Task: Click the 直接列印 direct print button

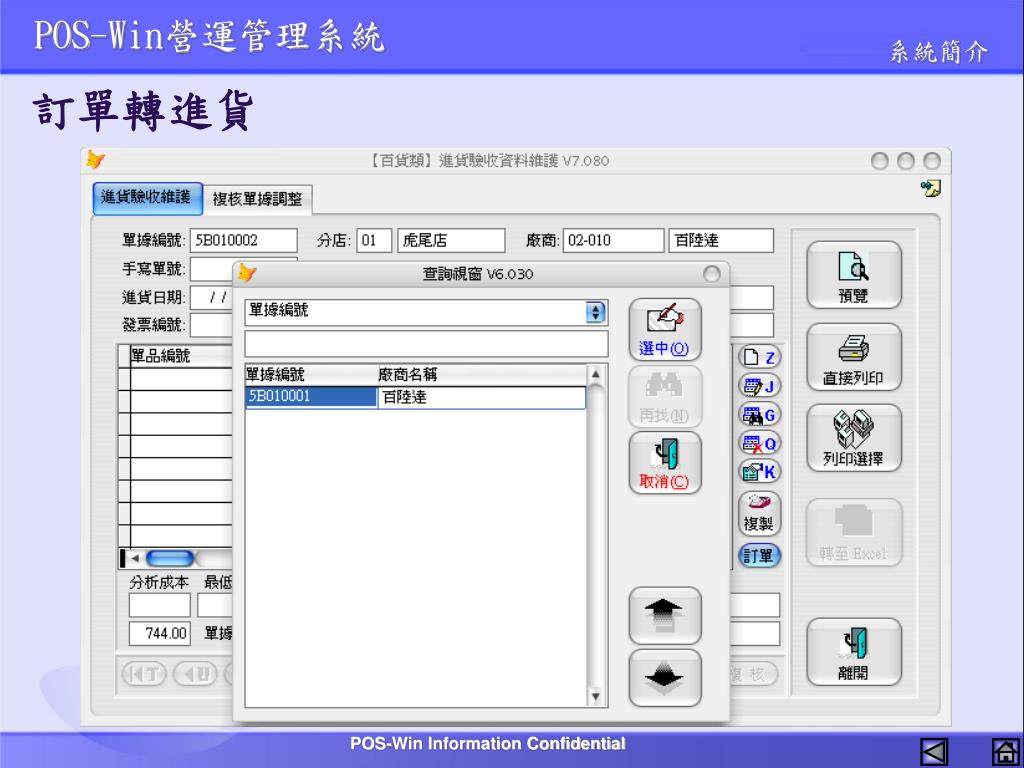Action: (854, 357)
